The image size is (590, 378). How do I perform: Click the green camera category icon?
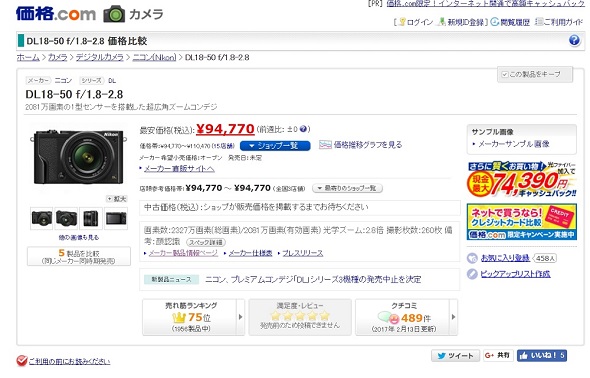pyautogui.click(x=114, y=14)
